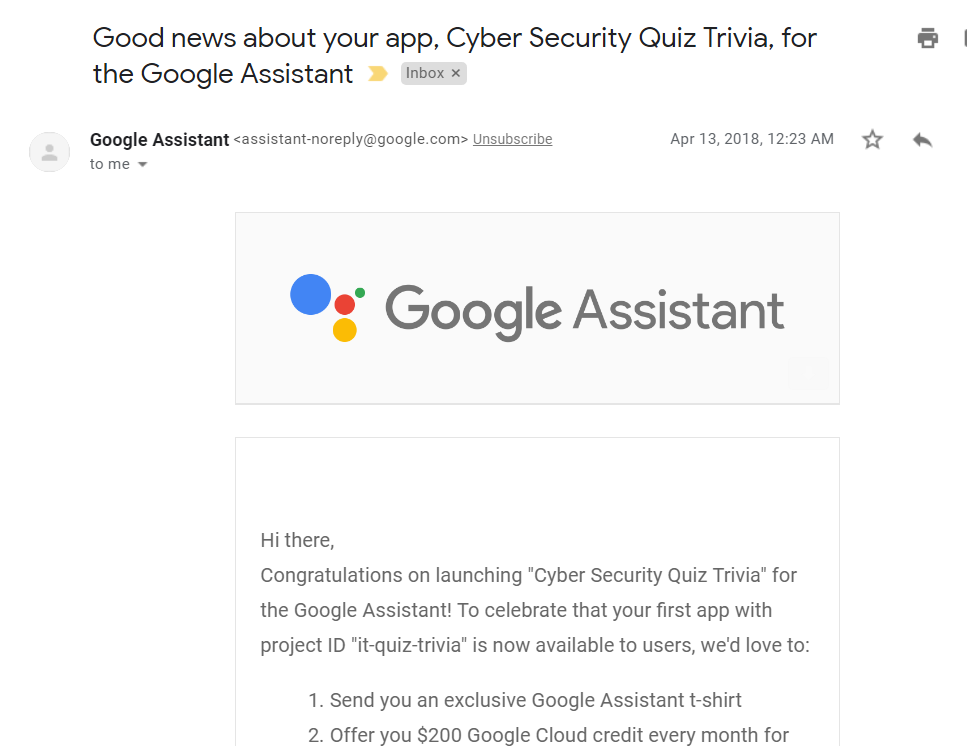
Task: Click the "Hi there," greeting line
Action: [297, 540]
